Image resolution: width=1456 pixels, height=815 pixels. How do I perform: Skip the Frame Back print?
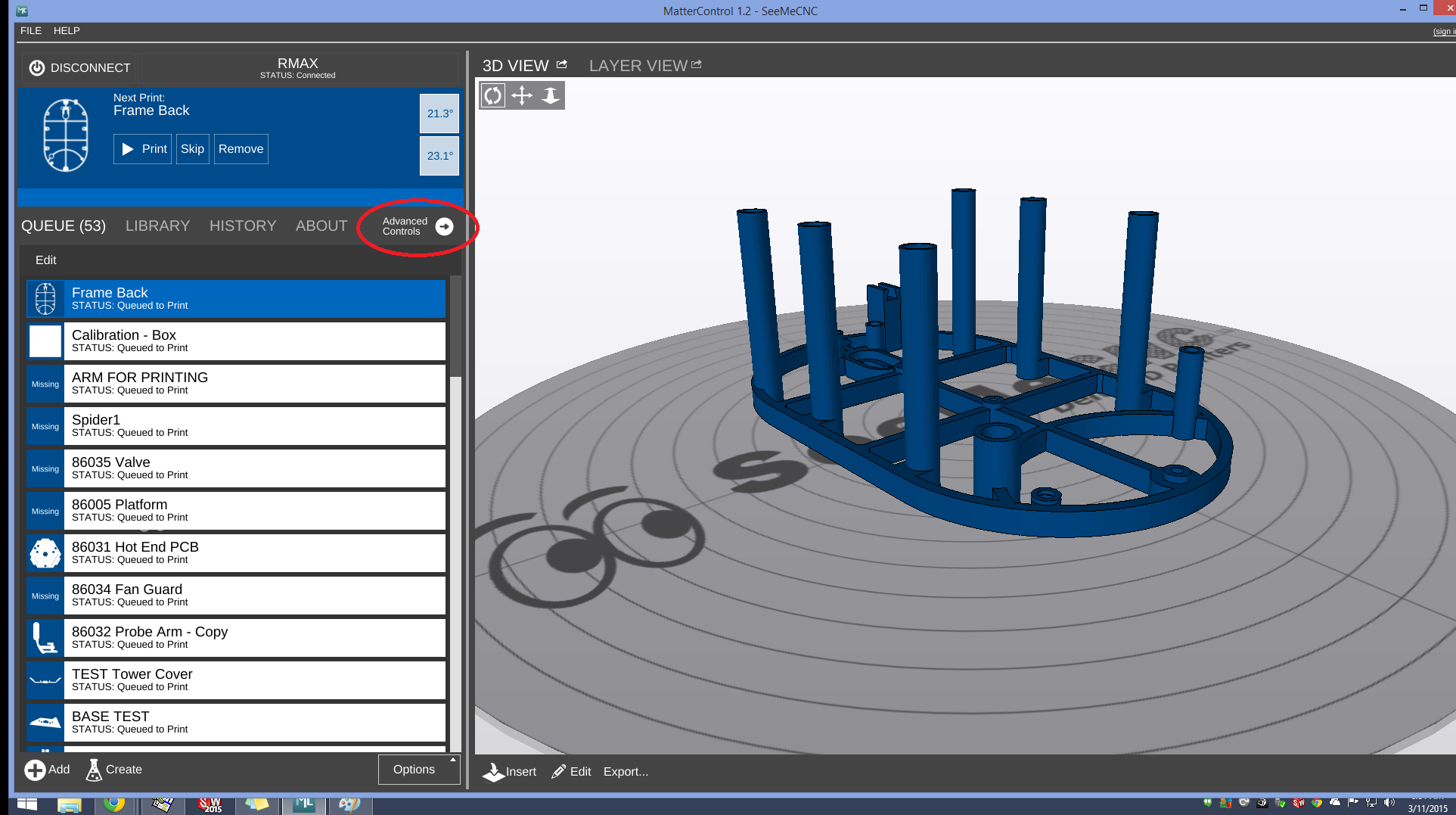pos(192,149)
